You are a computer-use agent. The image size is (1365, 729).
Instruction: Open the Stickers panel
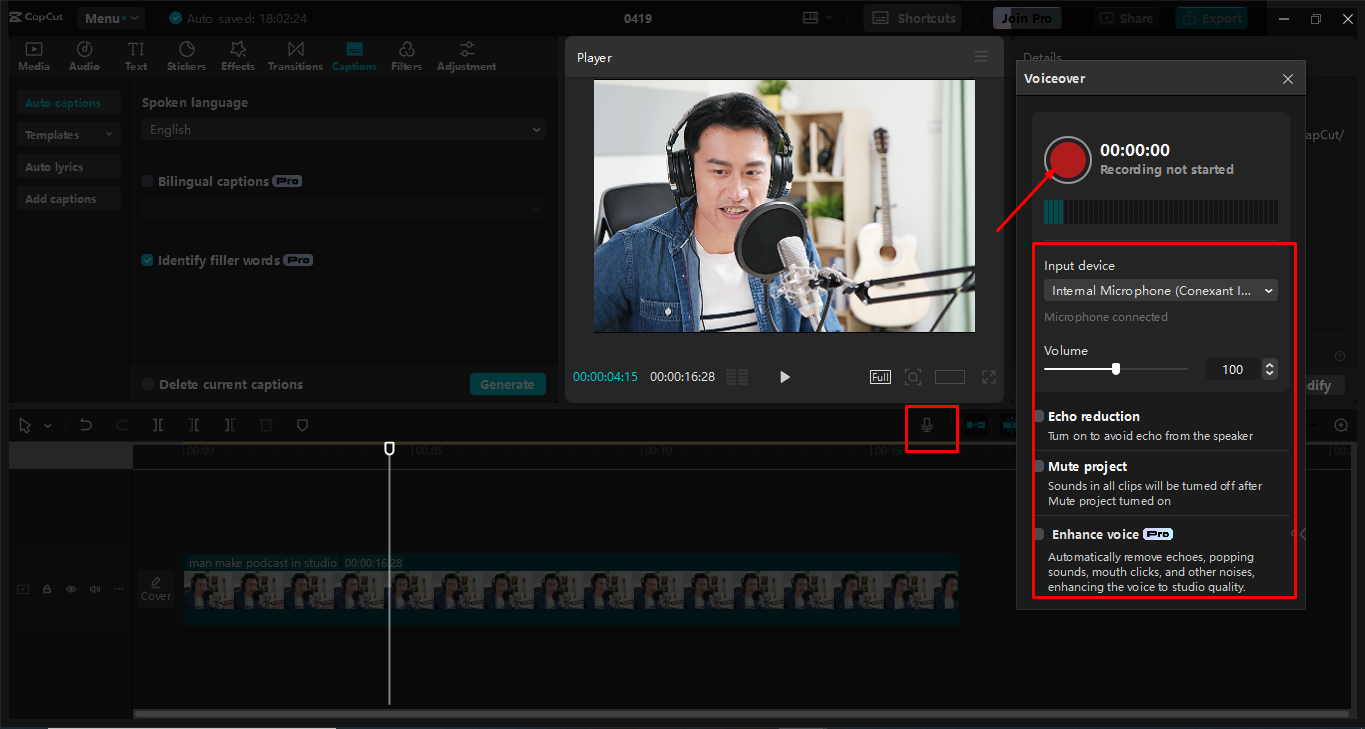point(186,56)
